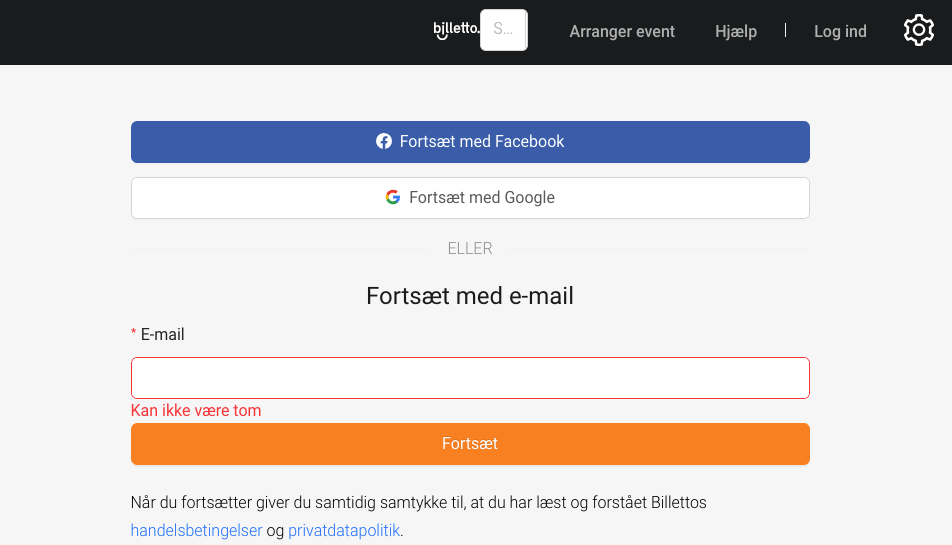Image resolution: width=952 pixels, height=545 pixels.
Task: Click the 'Kan ikke være tom' error message
Action: pos(196,411)
